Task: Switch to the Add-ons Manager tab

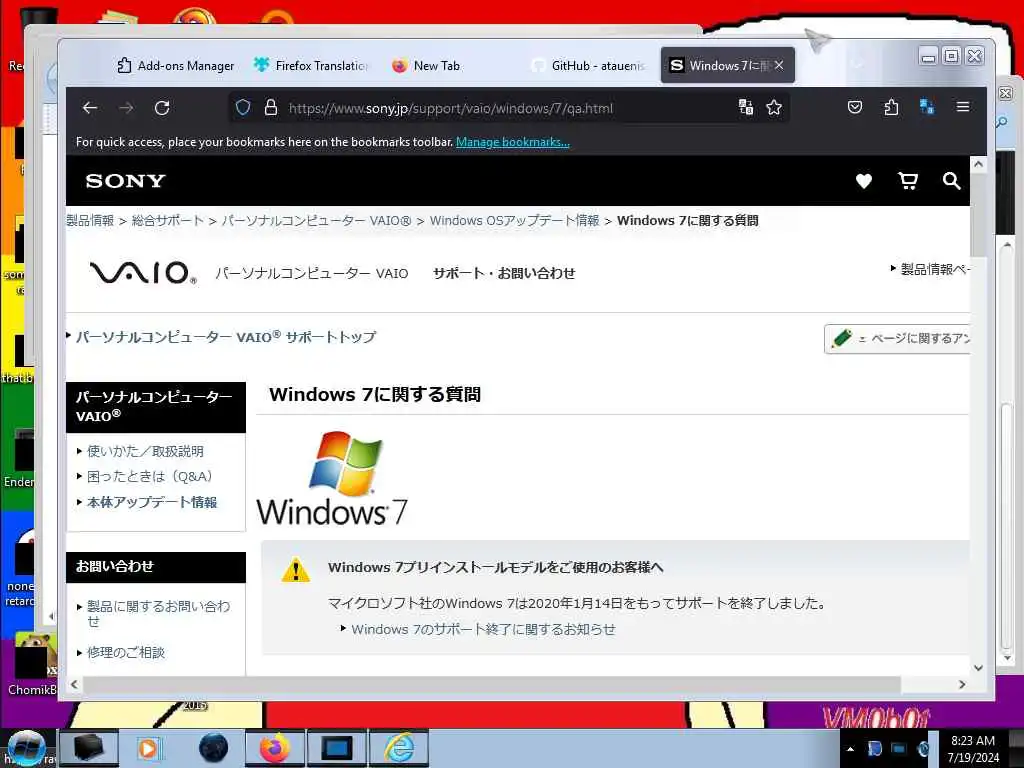Action: tap(175, 65)
